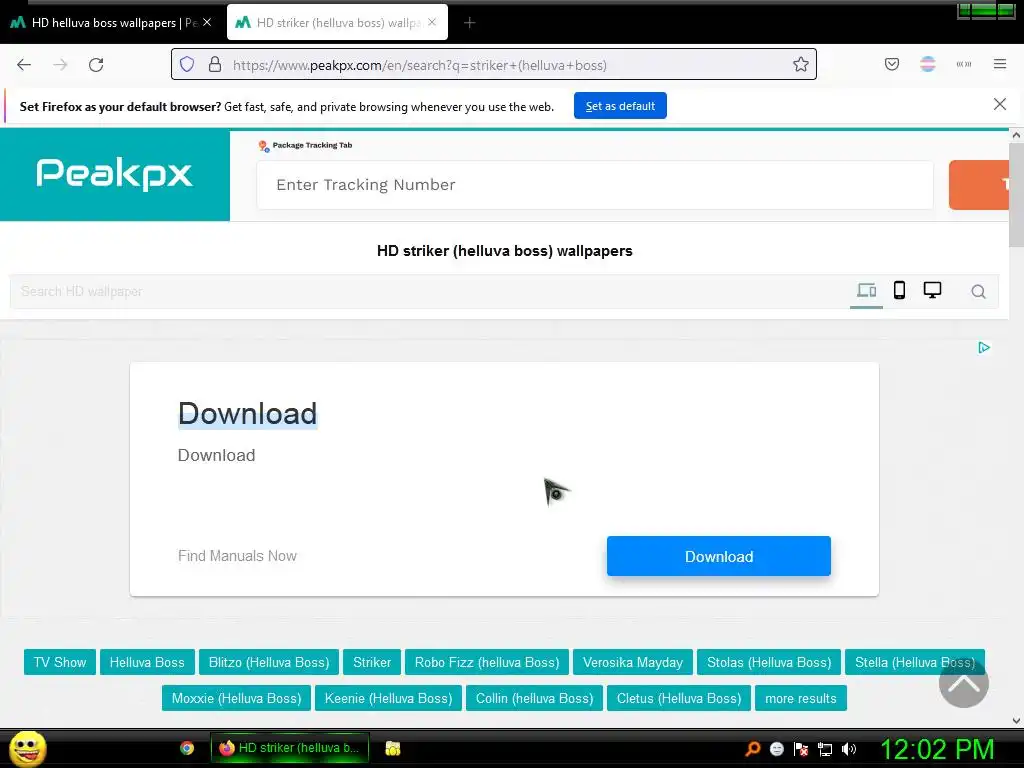Go back to previous page
Viewport: 1024px width, 768px height.
pos(24,65)
